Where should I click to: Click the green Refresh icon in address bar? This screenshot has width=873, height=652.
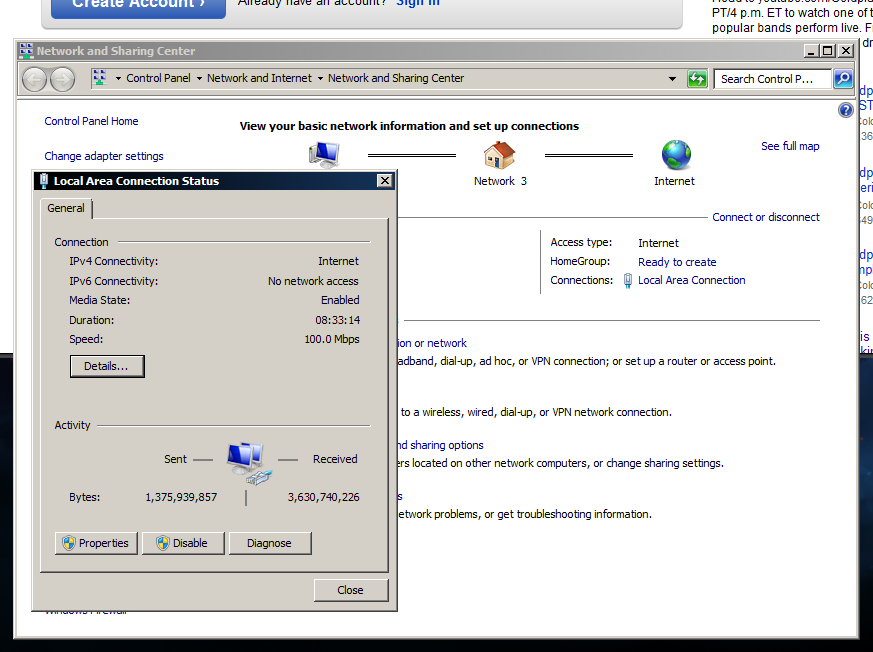point(697,79)
